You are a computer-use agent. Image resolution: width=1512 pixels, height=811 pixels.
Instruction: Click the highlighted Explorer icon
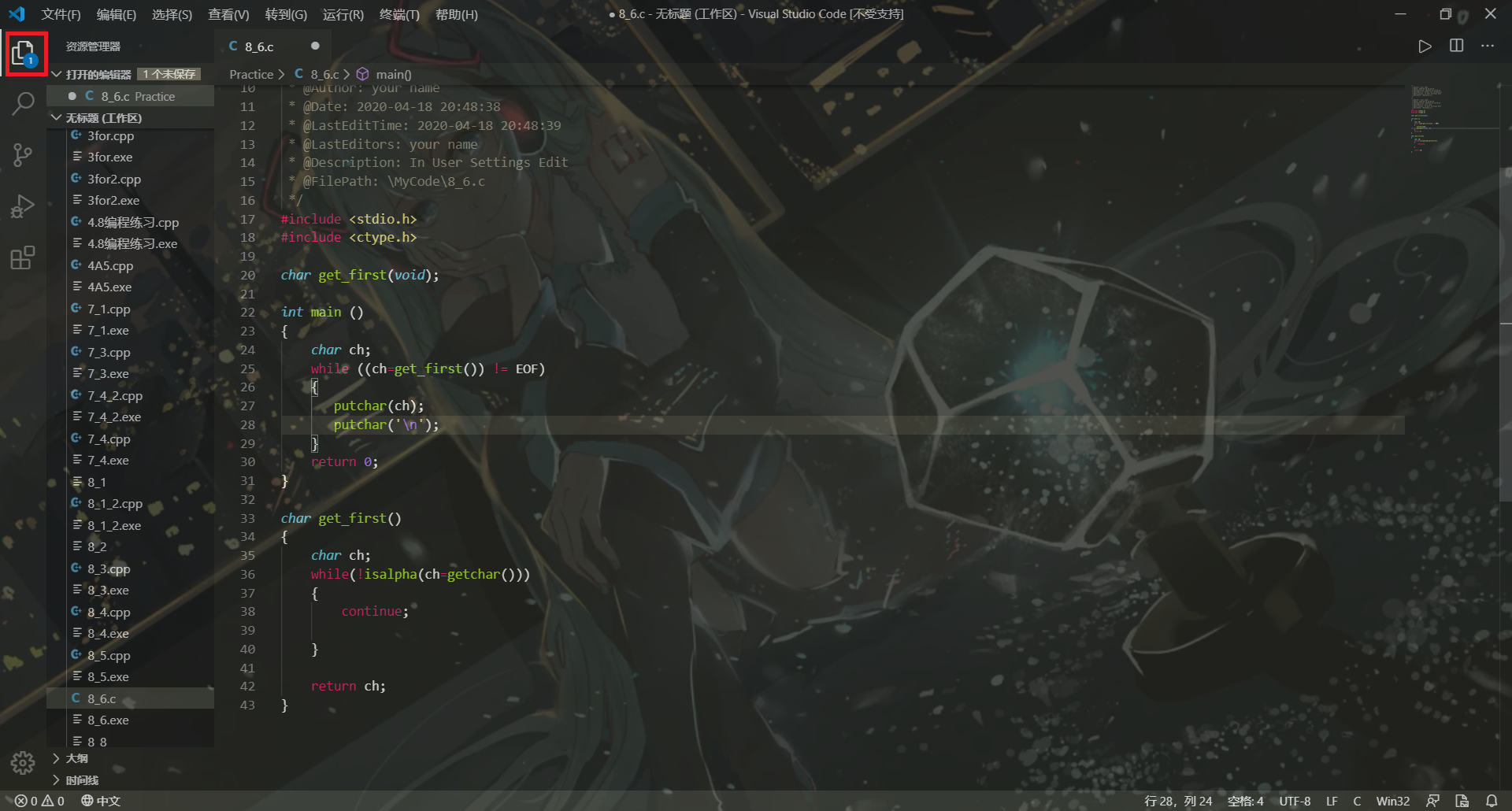(26, 52)
